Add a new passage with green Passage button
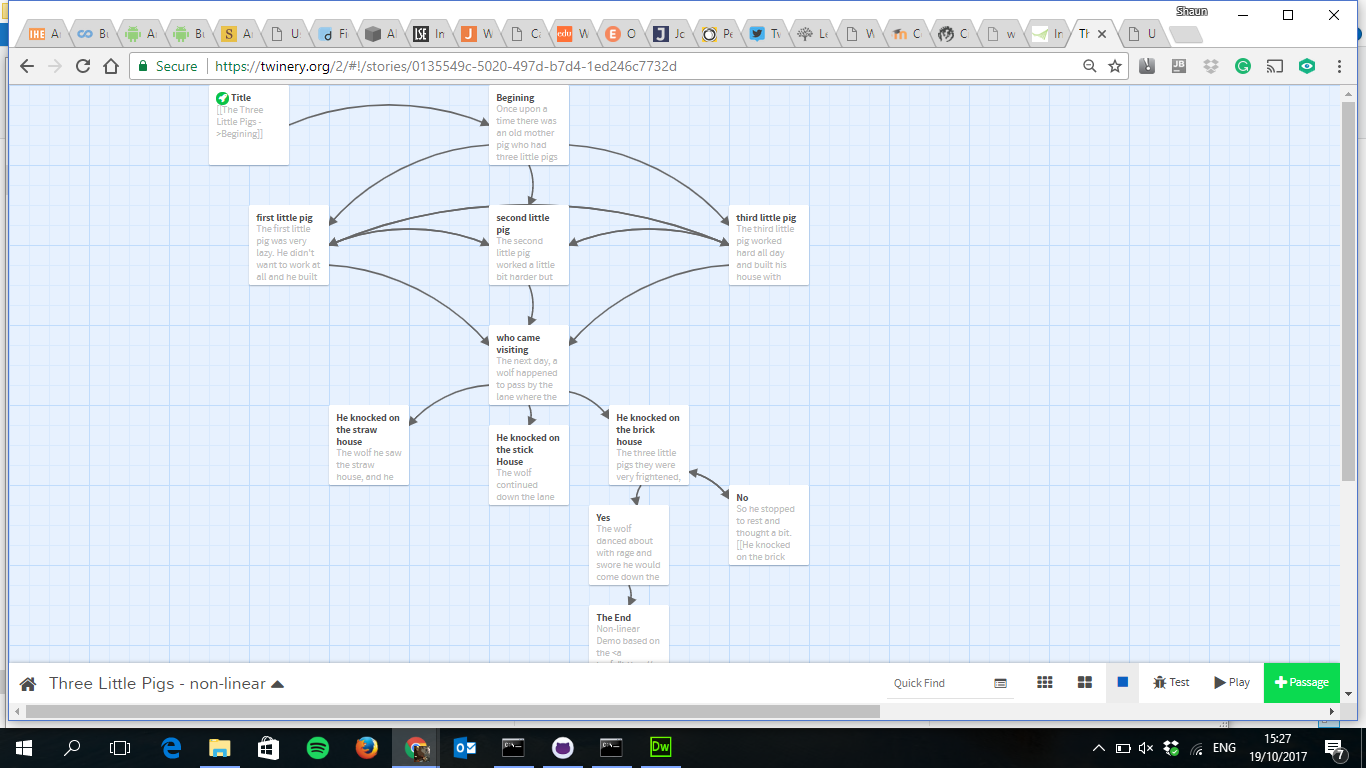 tap(1301, 682)
